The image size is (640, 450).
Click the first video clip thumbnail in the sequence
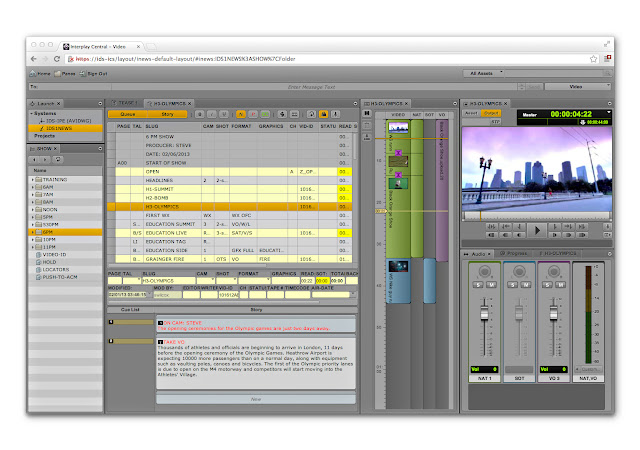(x=398, y=127)
